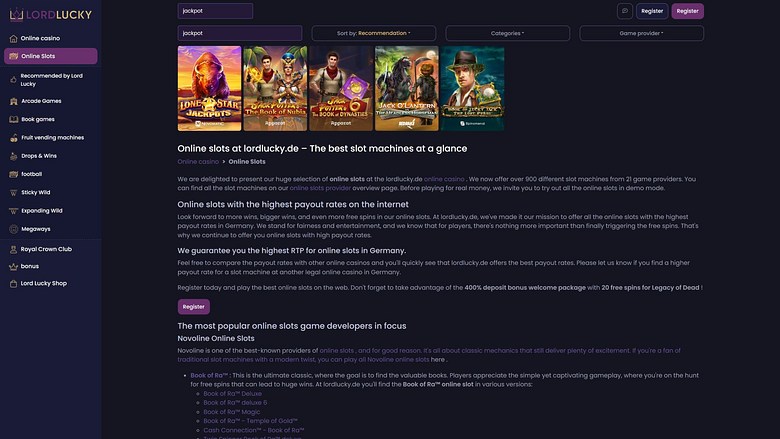This screenshot has height=439, width=780.
Task: Click the Lord Lucky crown logo
Action: pyautogui.click(x=16, y=14)
